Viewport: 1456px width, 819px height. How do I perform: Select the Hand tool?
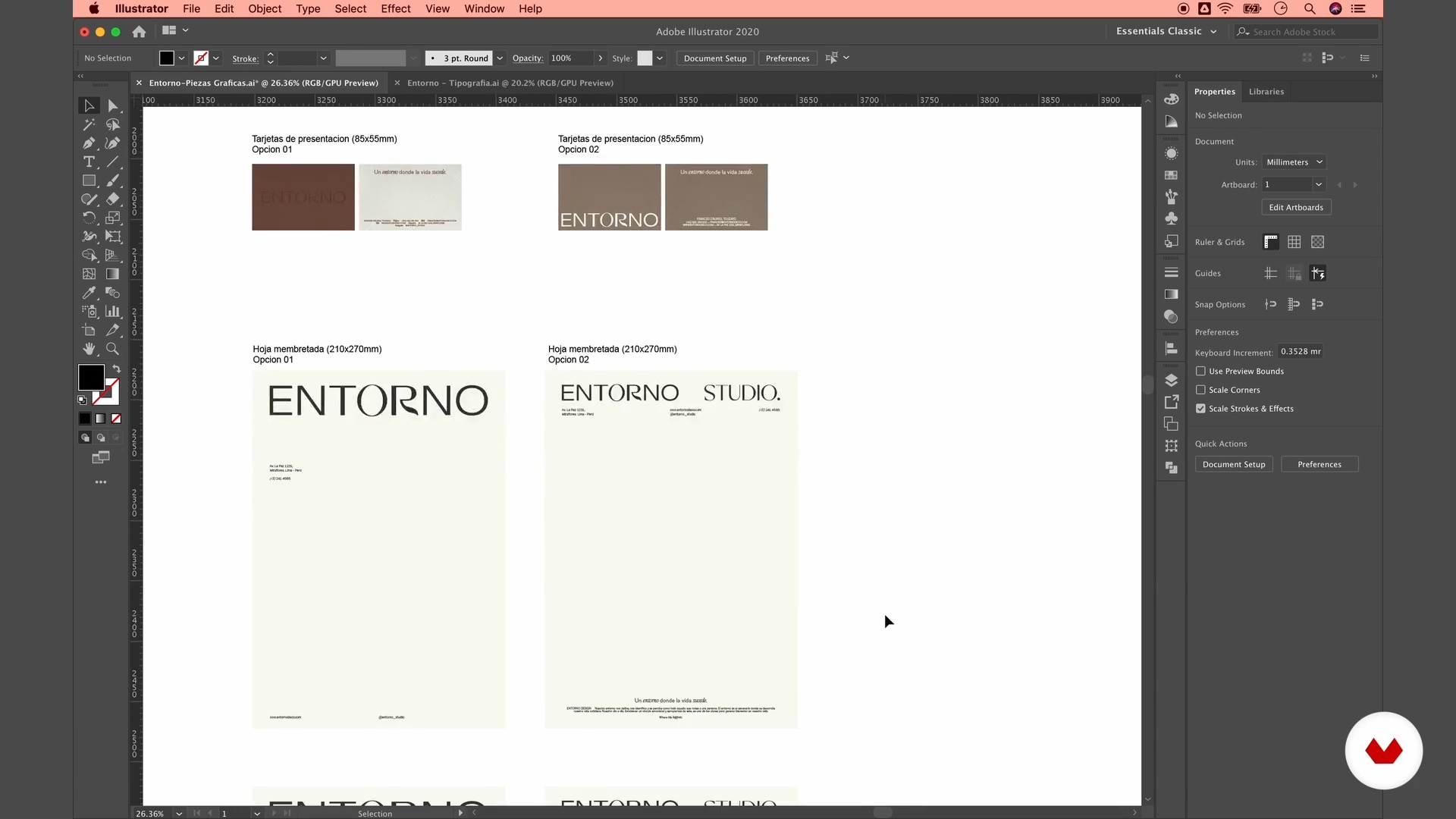pyautogui.click(x=89, y=349)
